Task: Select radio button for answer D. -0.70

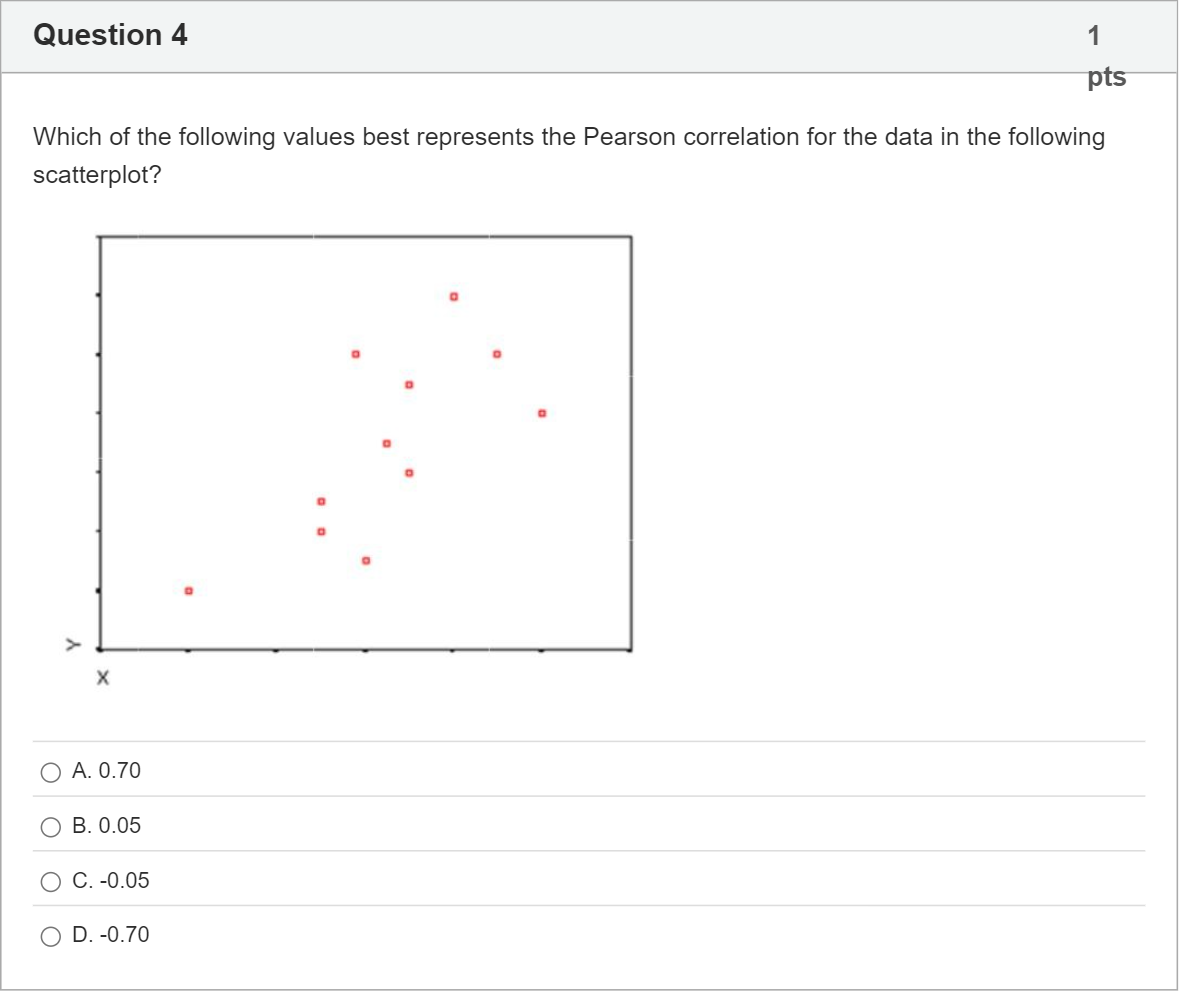Action: [x=49, y=936]
